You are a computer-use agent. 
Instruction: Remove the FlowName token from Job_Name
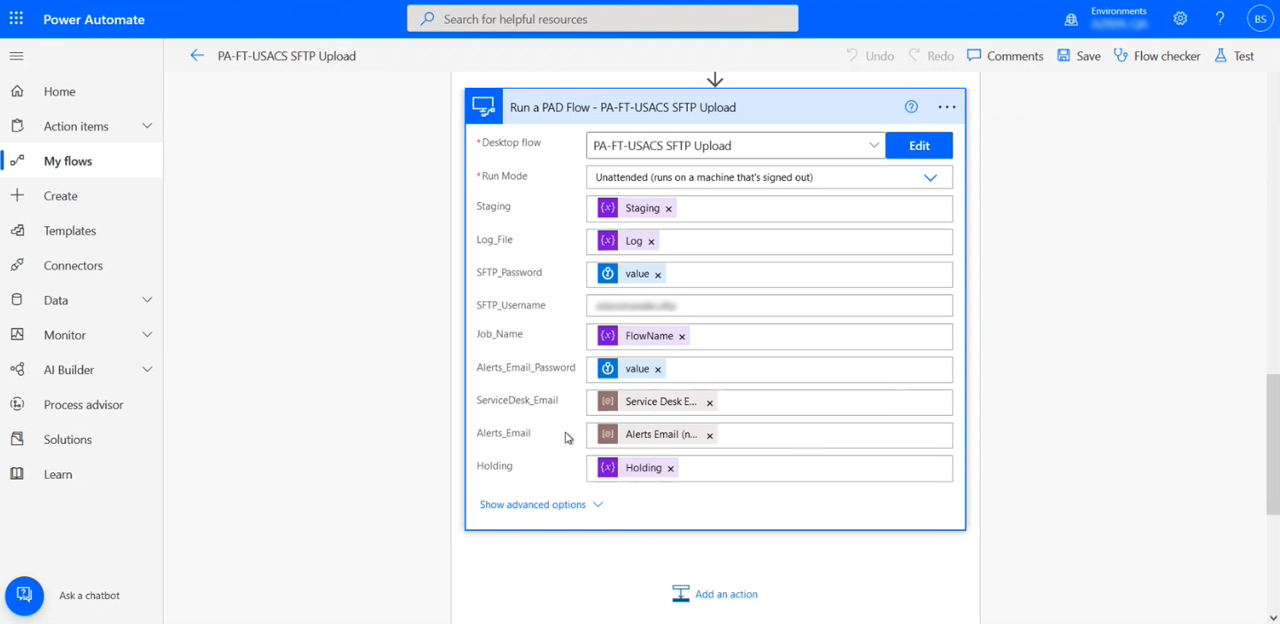click(682, 337)
